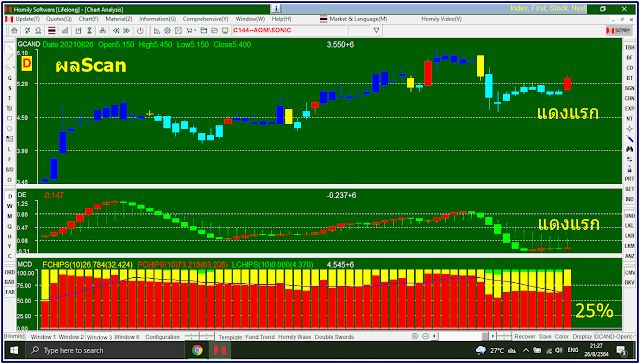Open the Update(I) menu
This screenshot has width=640, height=364.
28,19
